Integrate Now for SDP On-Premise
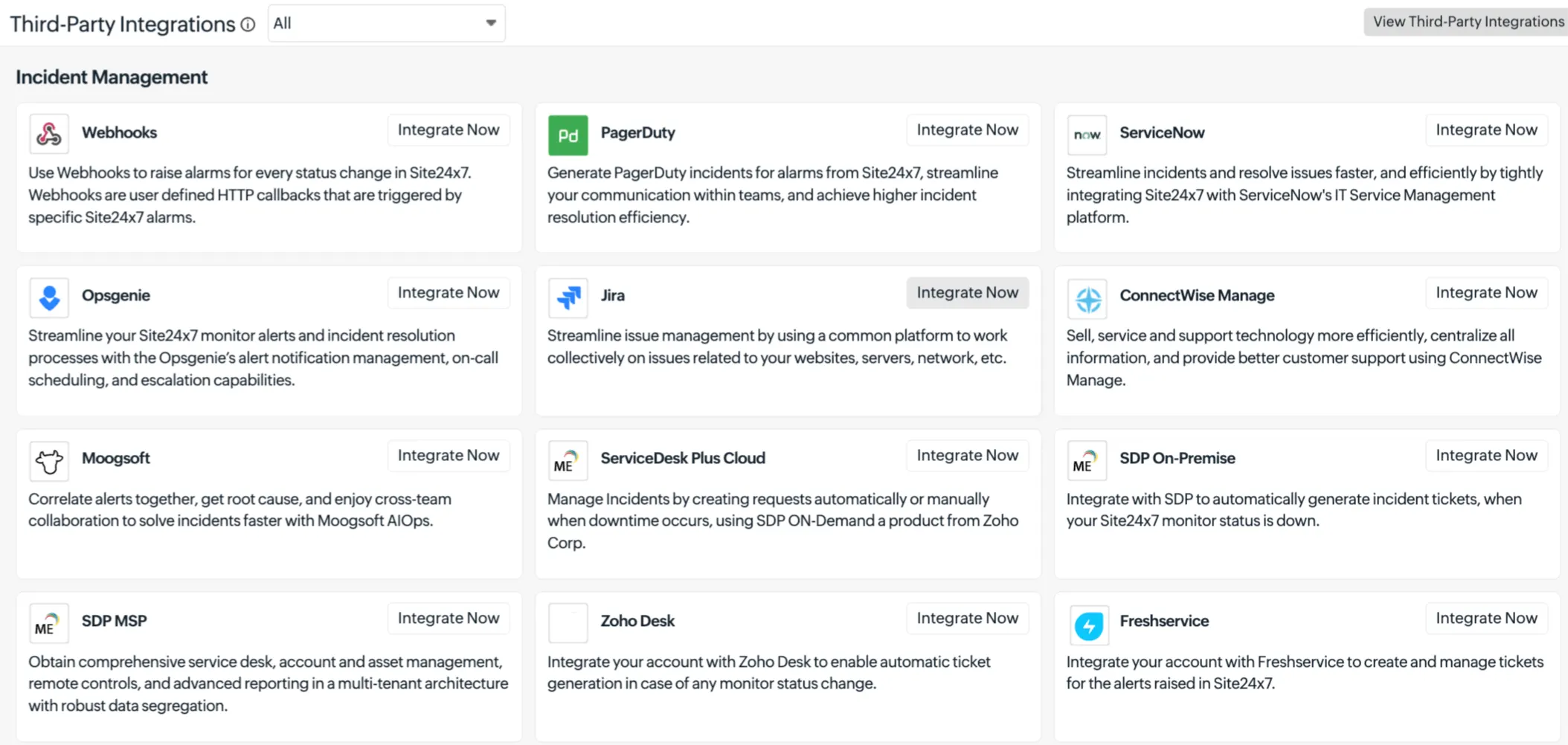The height and width of the screenshot is (745, 1568). point(1486,456)
